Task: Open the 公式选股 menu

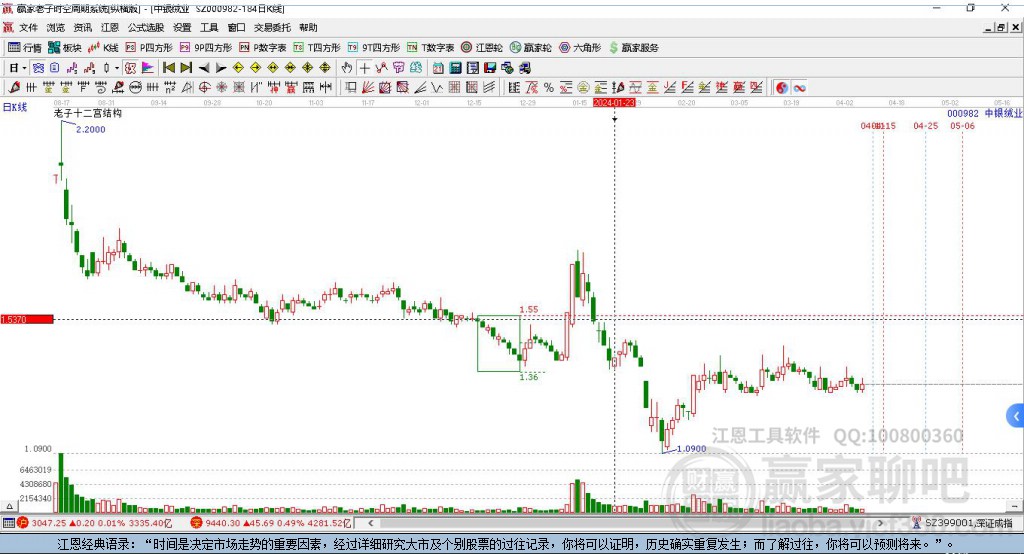Action: pyautogui.click(x=146, y=27)
